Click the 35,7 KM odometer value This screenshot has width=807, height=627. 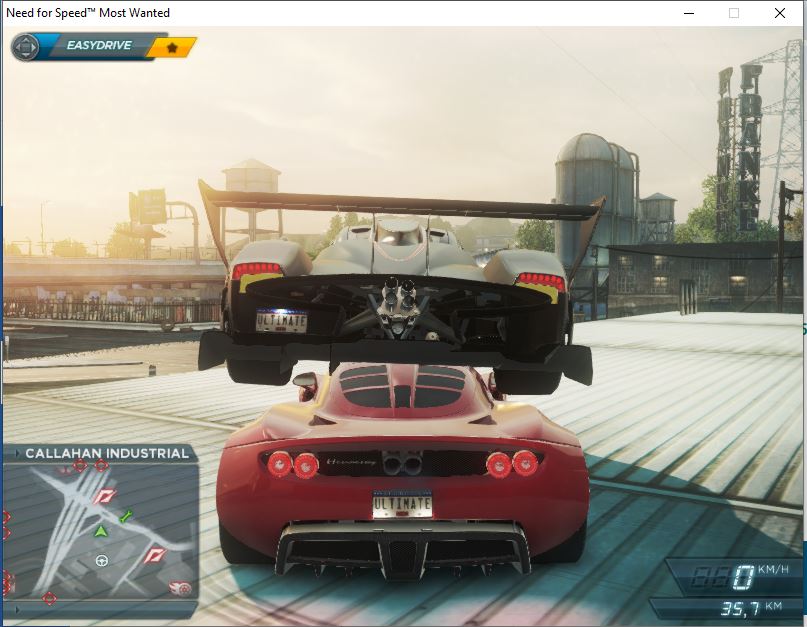(x=751, y=608)
